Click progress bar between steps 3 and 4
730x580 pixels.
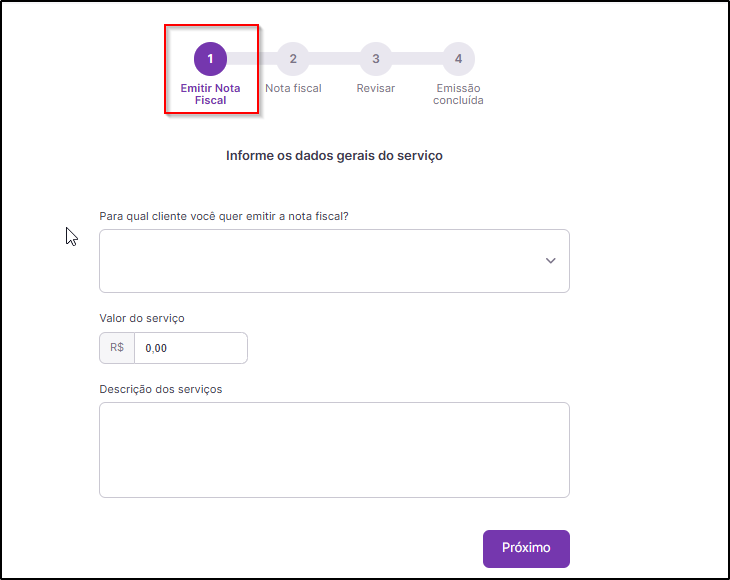pos(417,59)
